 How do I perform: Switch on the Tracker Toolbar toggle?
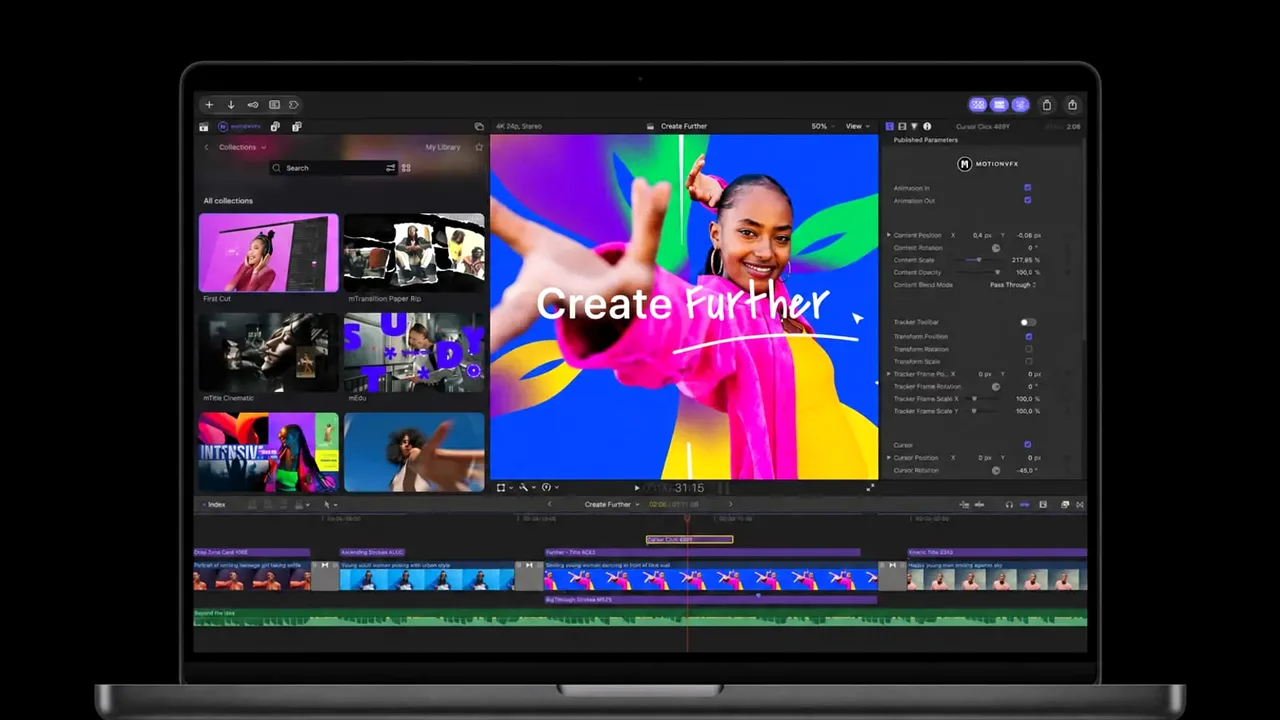1028,322
